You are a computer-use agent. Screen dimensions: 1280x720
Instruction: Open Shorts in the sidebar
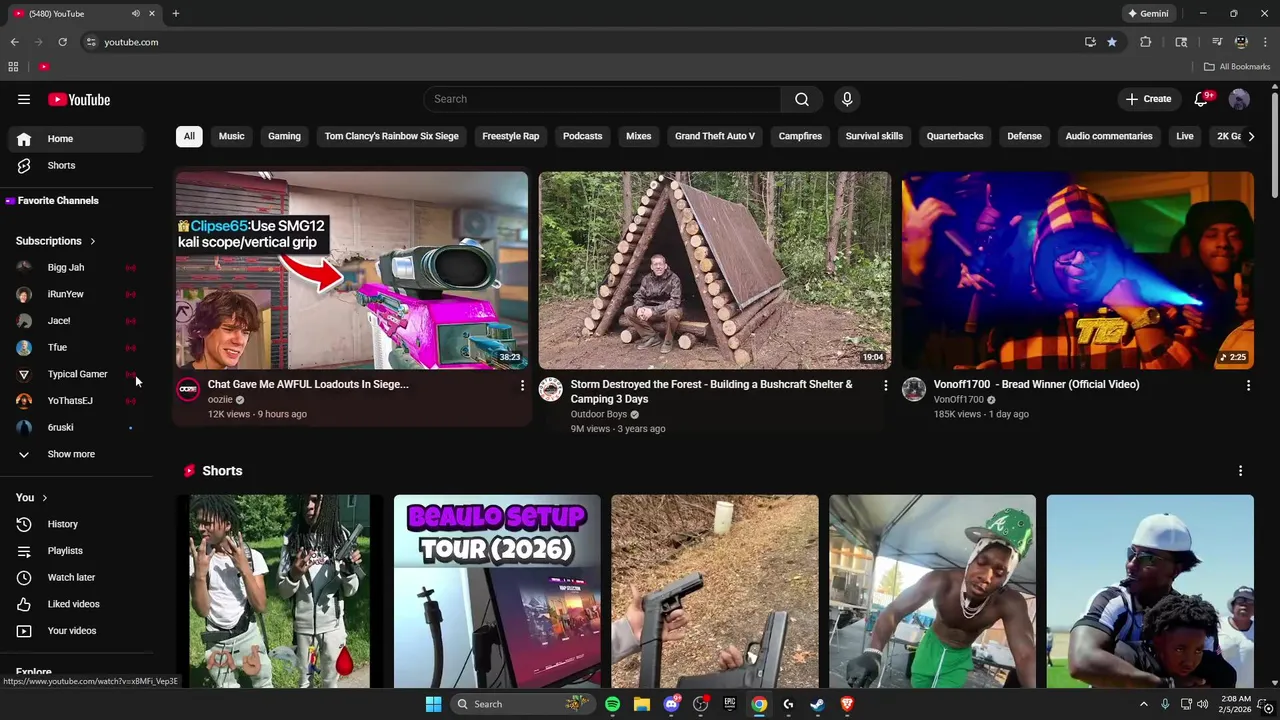[76, 166]
